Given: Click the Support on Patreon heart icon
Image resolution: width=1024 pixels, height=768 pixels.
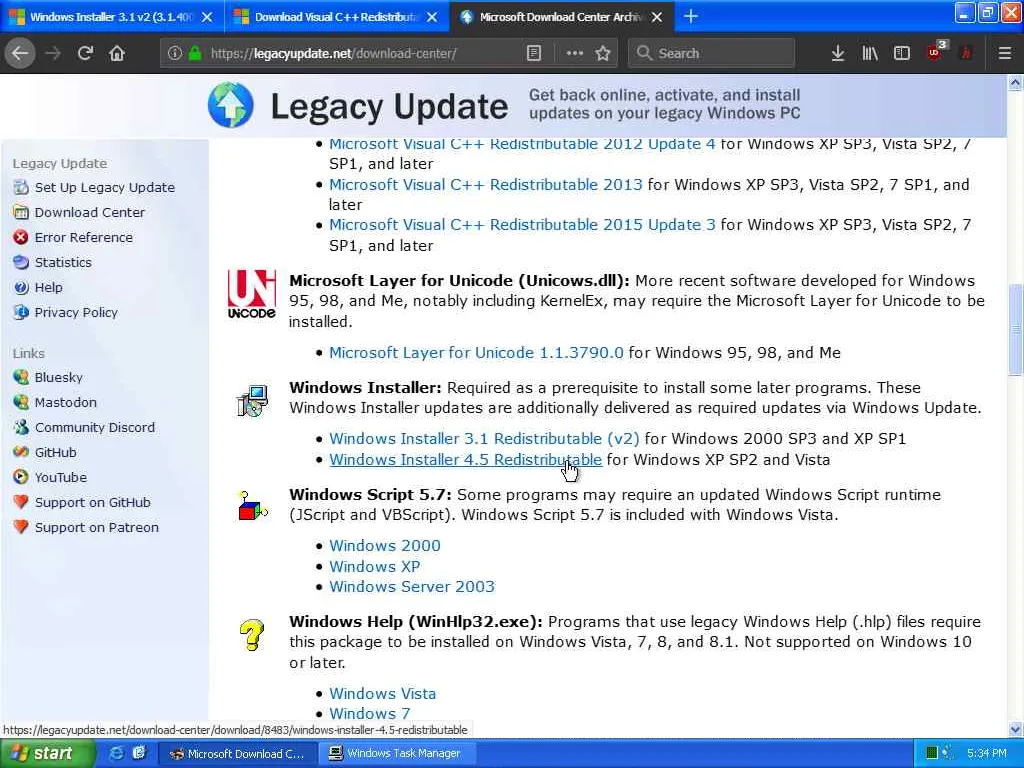Looking at the screenshot, I should click(21, 527).
